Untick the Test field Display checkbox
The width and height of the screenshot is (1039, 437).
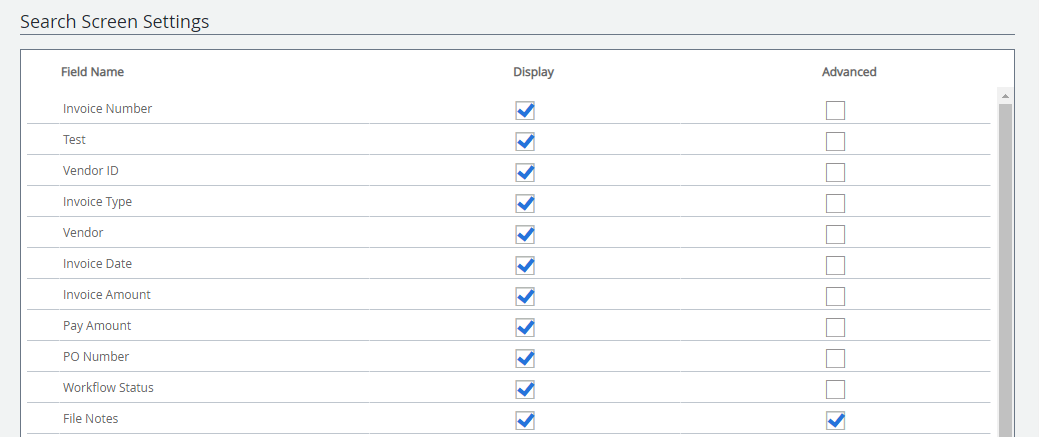tap(525, 141)
